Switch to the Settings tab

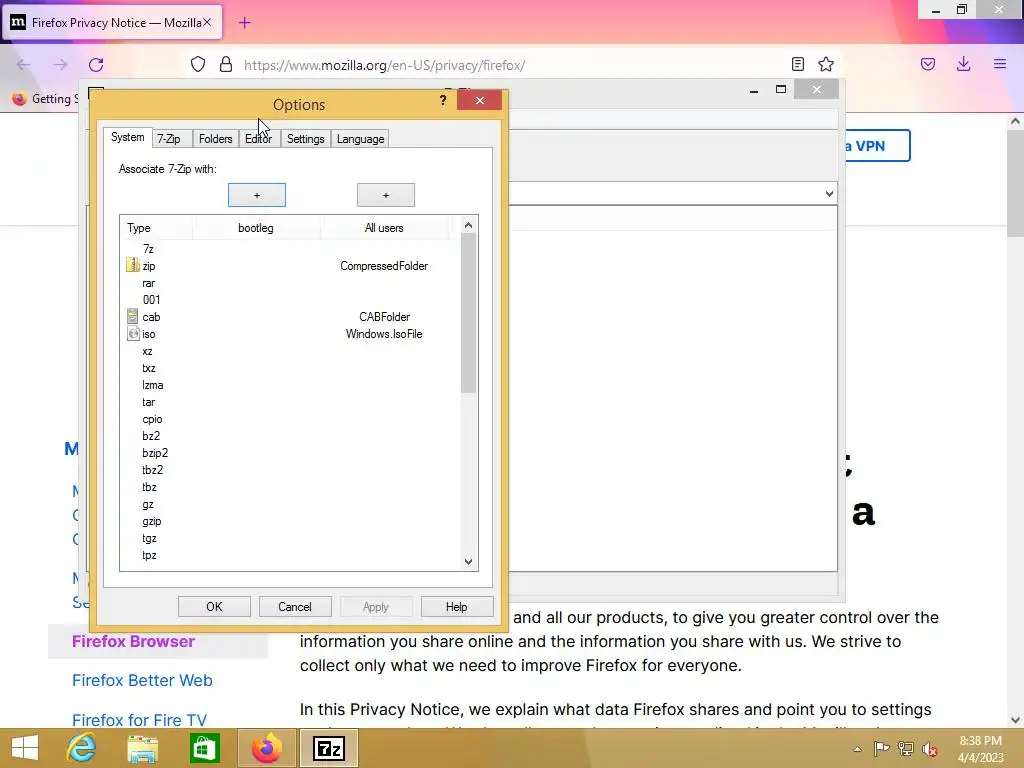pos(306,139)
